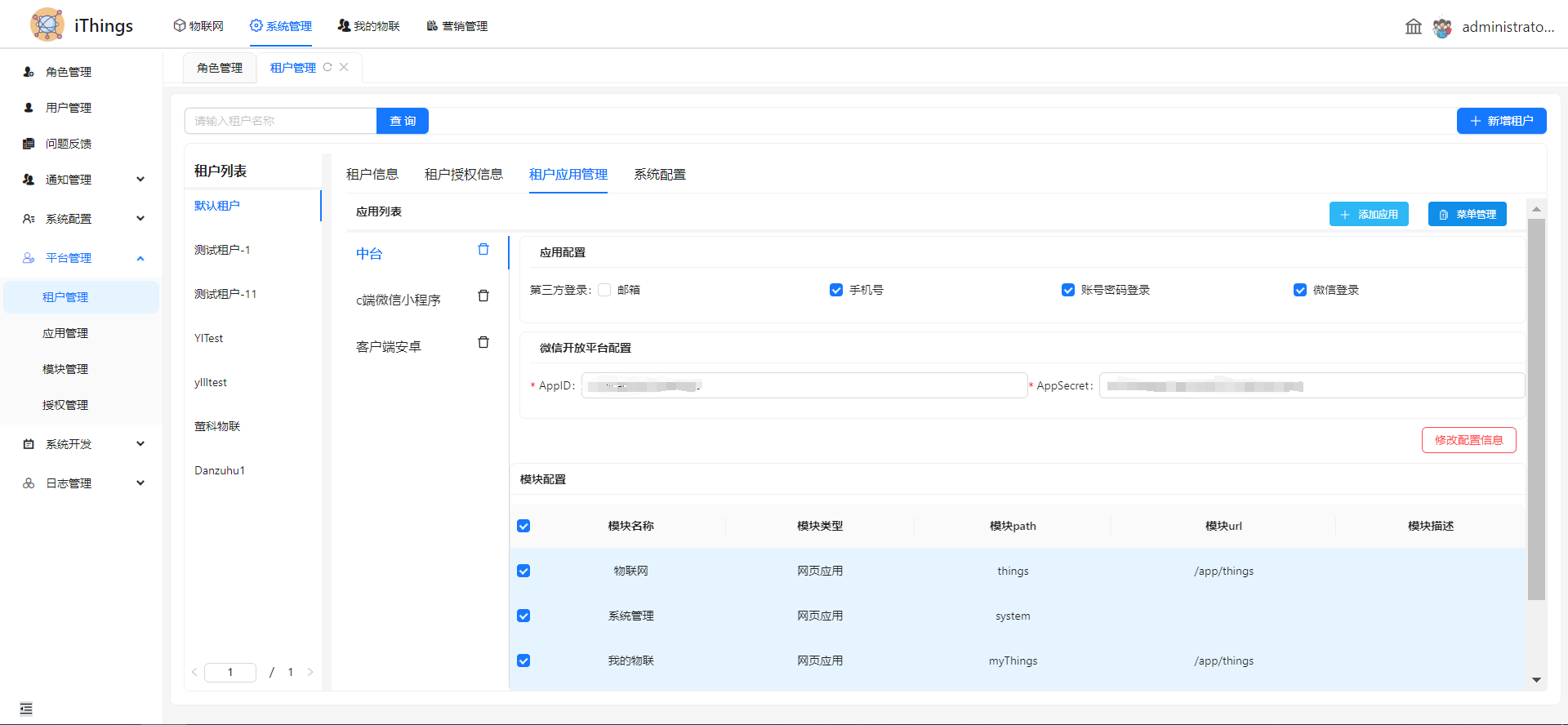1568x725 pixels.
Task: Click the 新增租户 button
Action: pos(1501,121)
